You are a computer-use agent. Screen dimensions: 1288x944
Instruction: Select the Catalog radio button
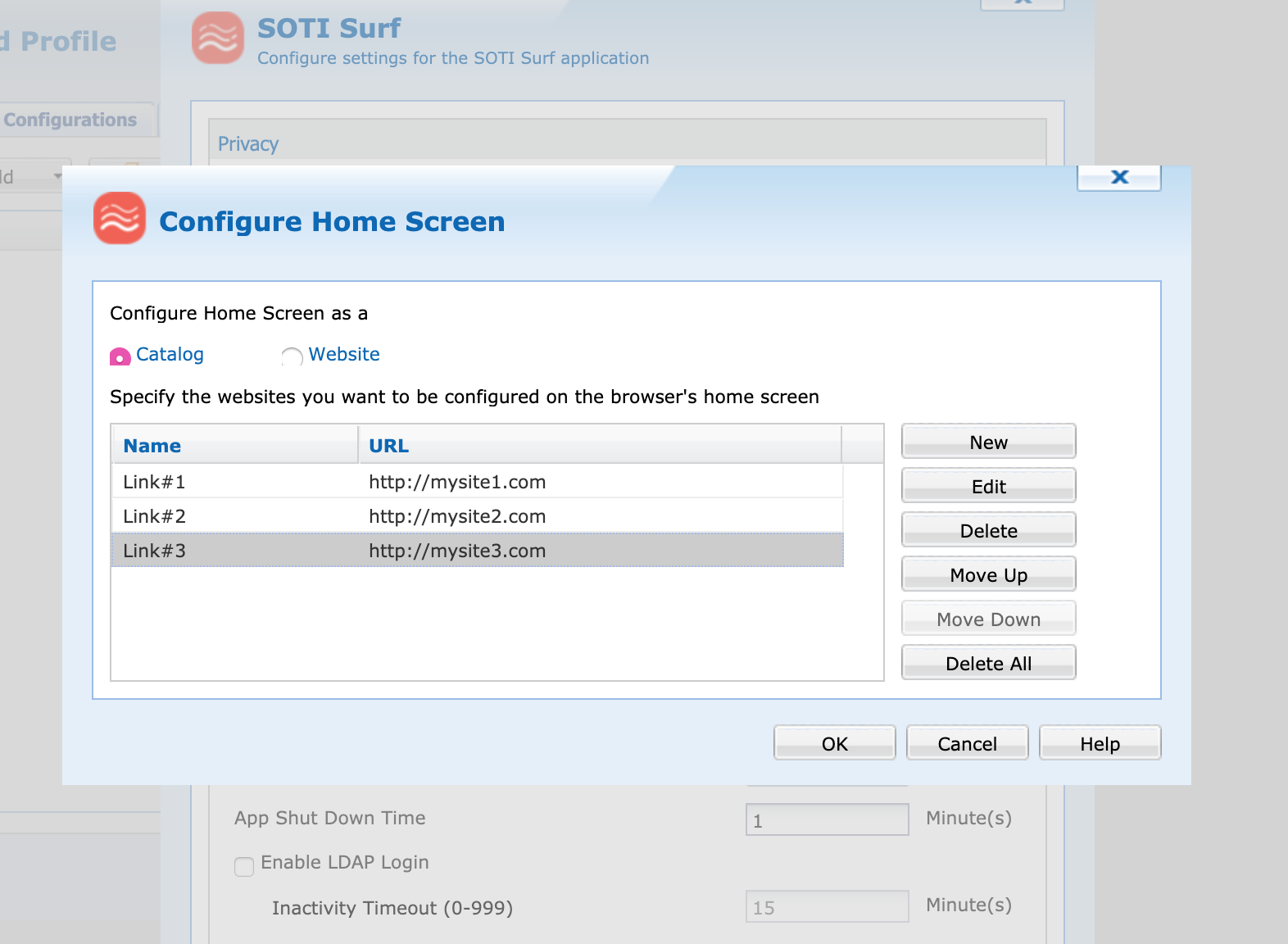(x=120, y=356)
